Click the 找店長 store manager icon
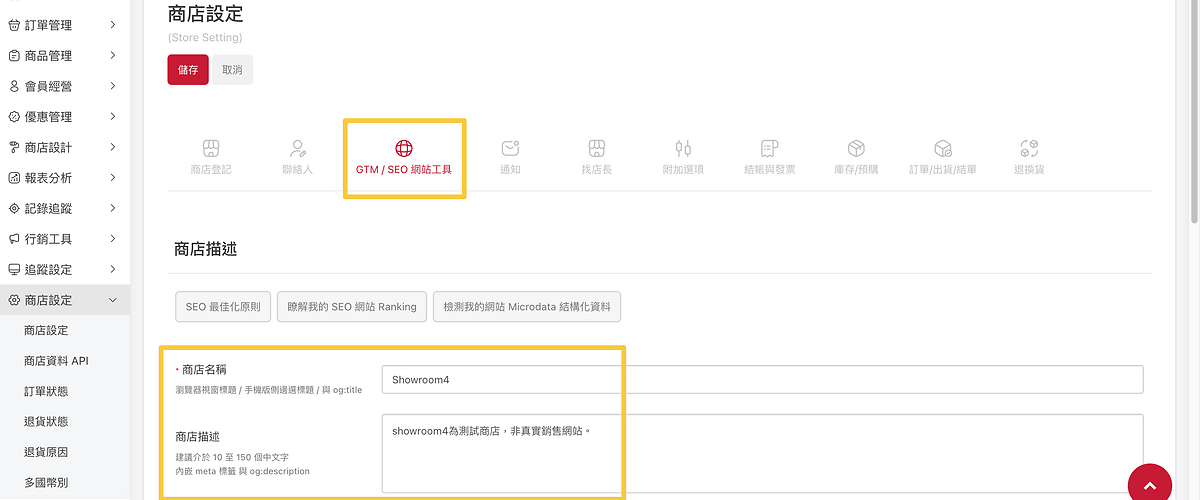1200x500 pixels. pyautogui.click(x=596, y=149)
